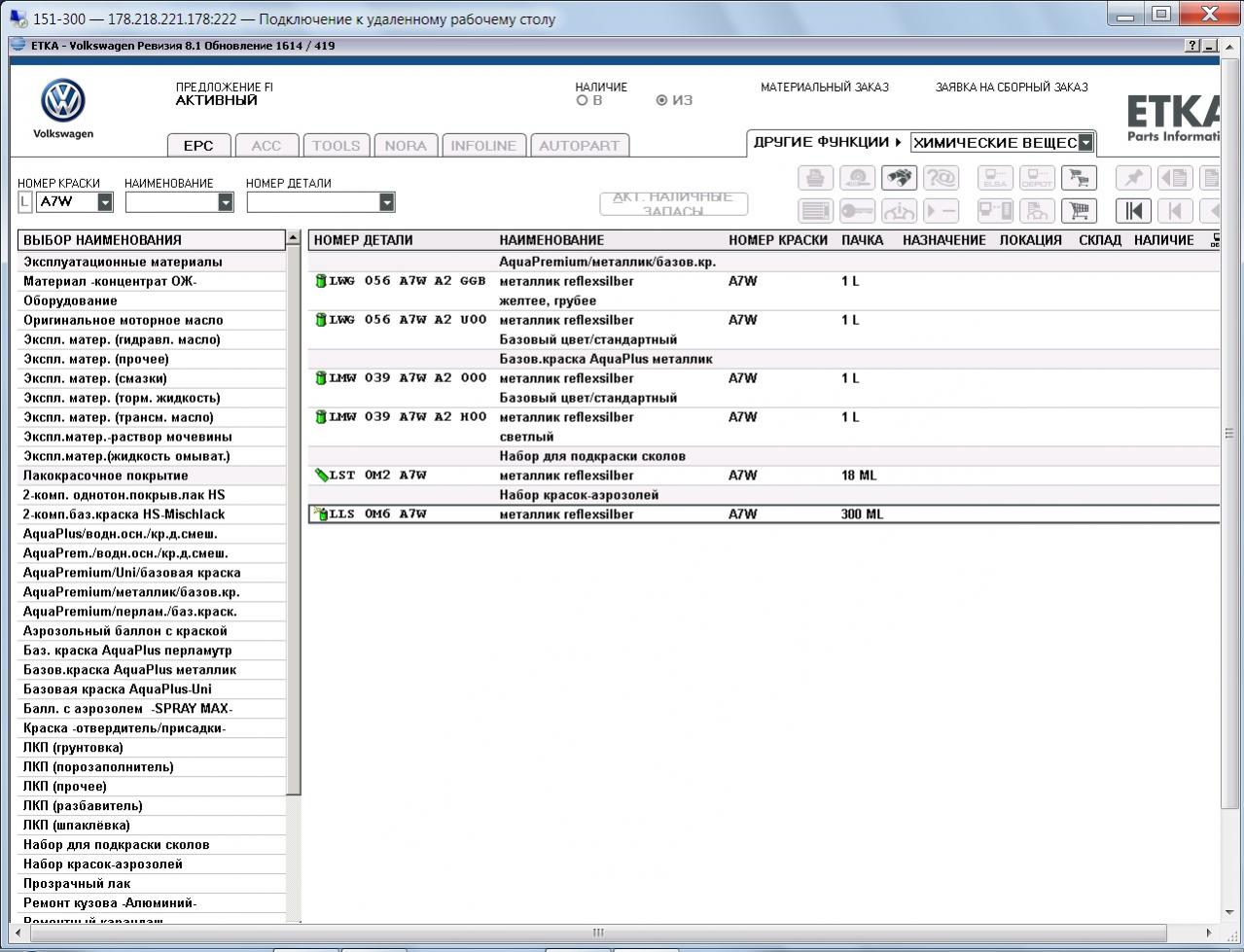Expand the ХИМИЧЕСКИЕ ВЕЩЕС functions dropdown
Screen dimensions: 1244x952
point(1085,143)
